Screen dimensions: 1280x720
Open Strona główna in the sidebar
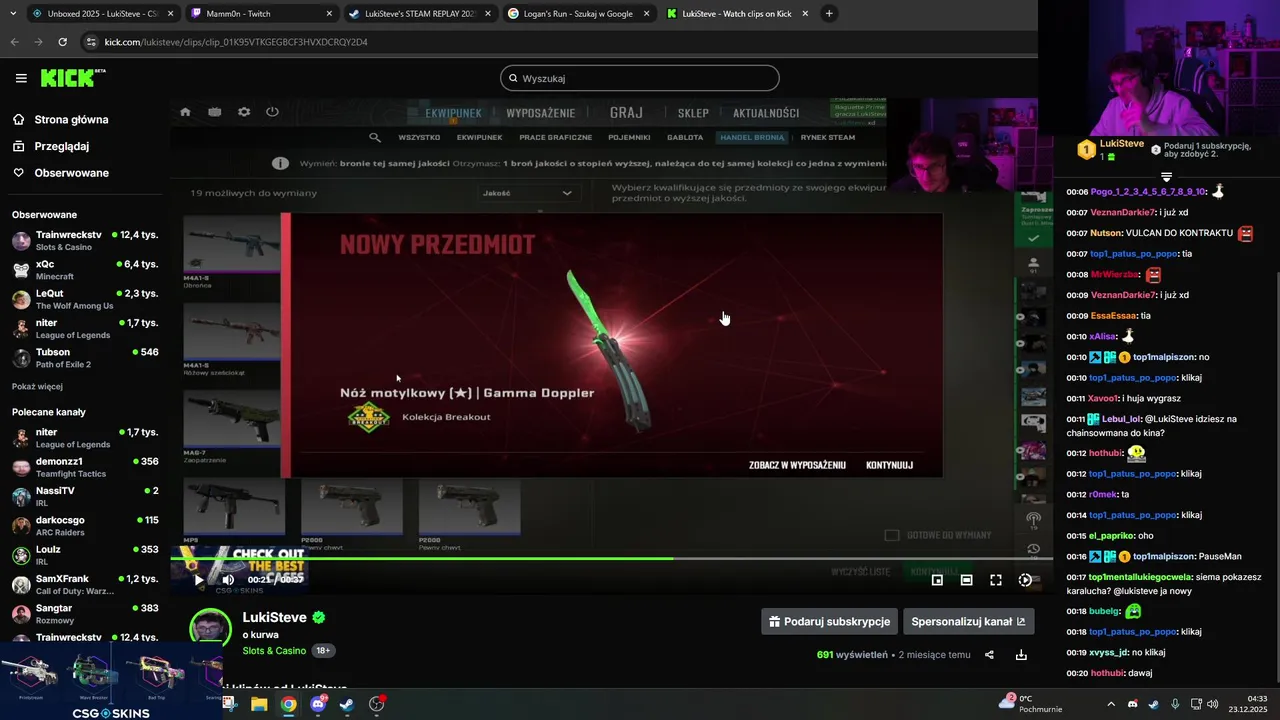click(71, 120)
